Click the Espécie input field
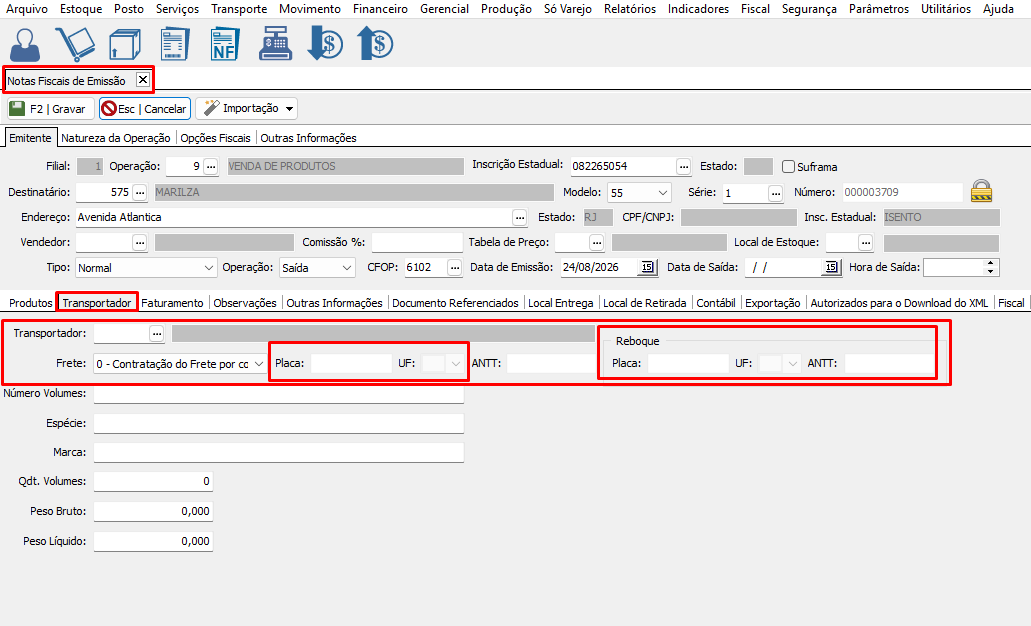The image size is (1031, 626). tap(279, 423)
